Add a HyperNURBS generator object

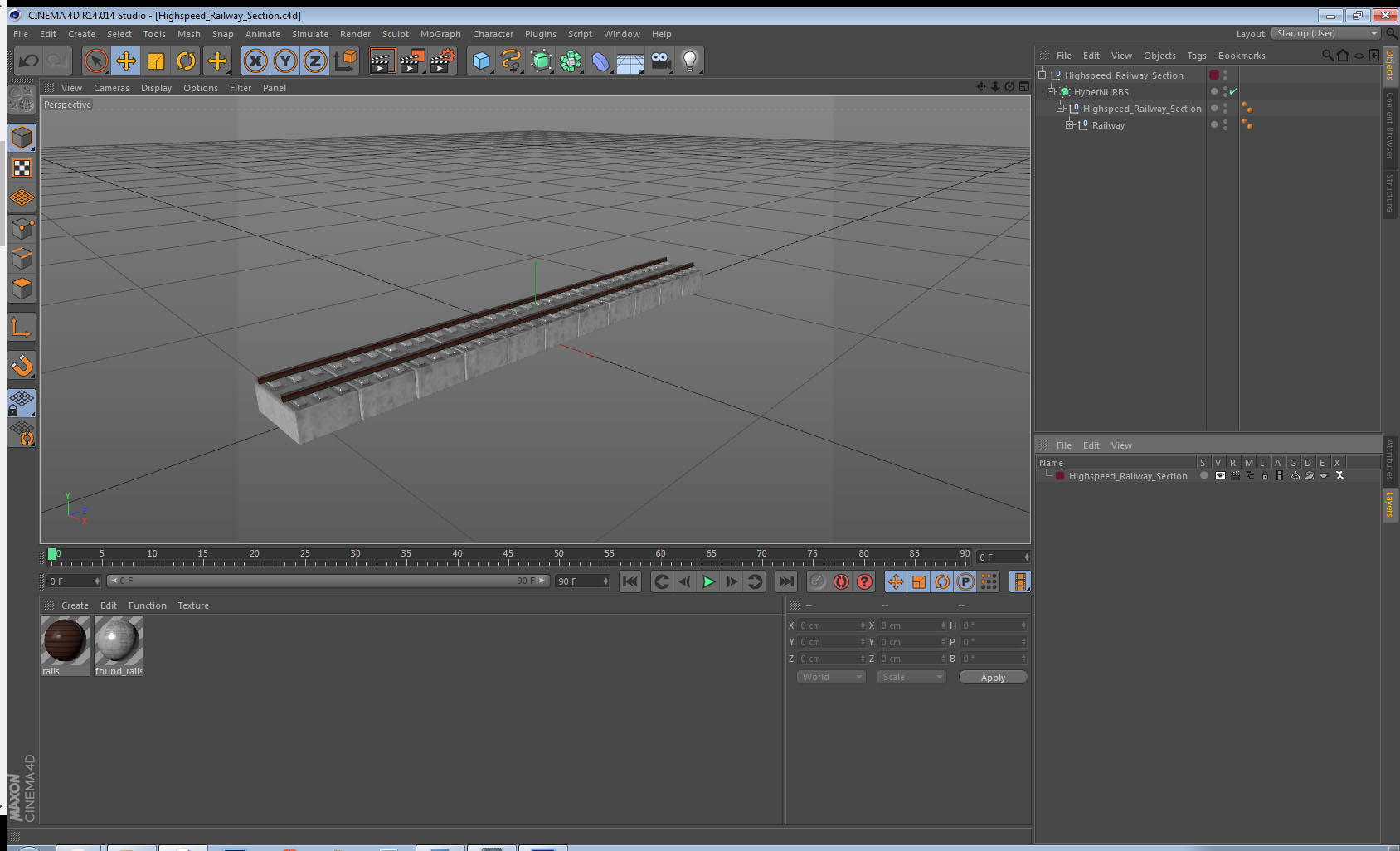click(x=541, y=61)
